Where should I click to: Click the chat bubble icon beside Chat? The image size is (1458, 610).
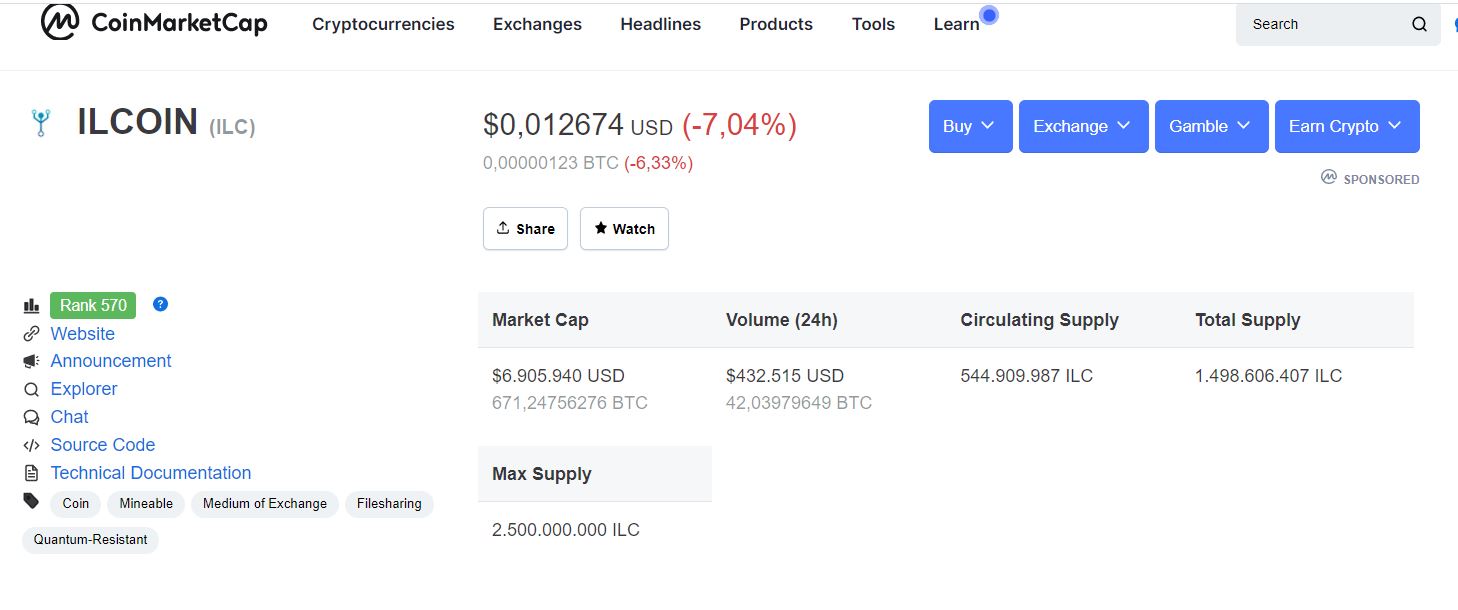[x=31, y=417]
